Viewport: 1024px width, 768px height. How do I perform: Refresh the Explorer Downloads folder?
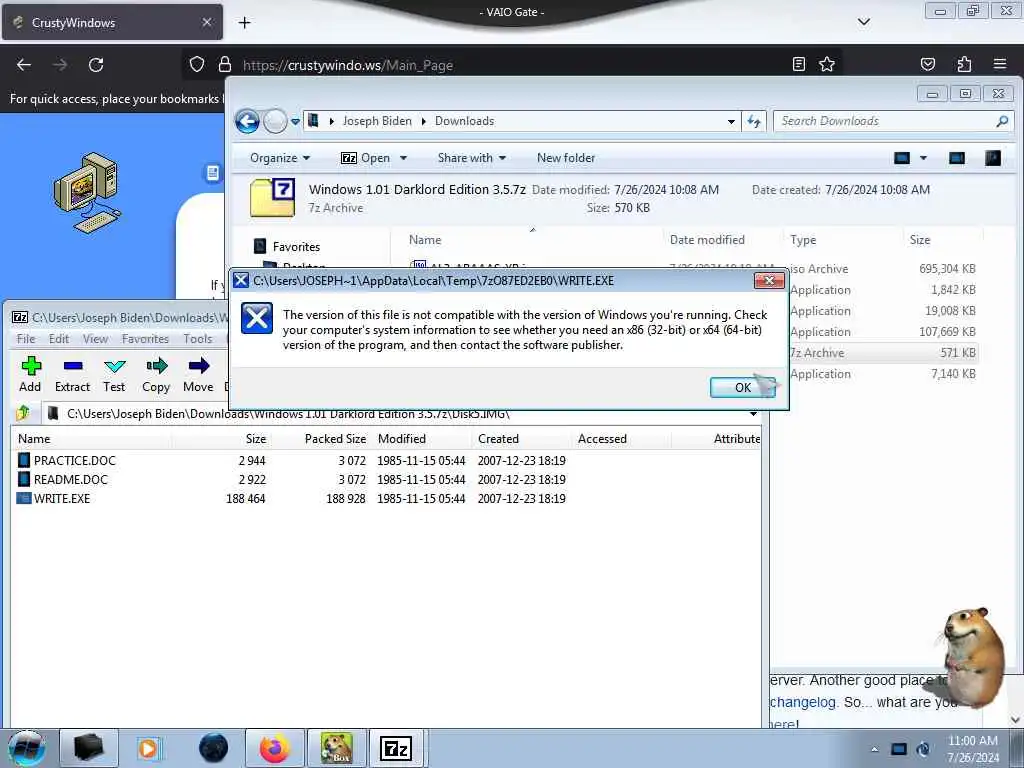tap(754, 121)
